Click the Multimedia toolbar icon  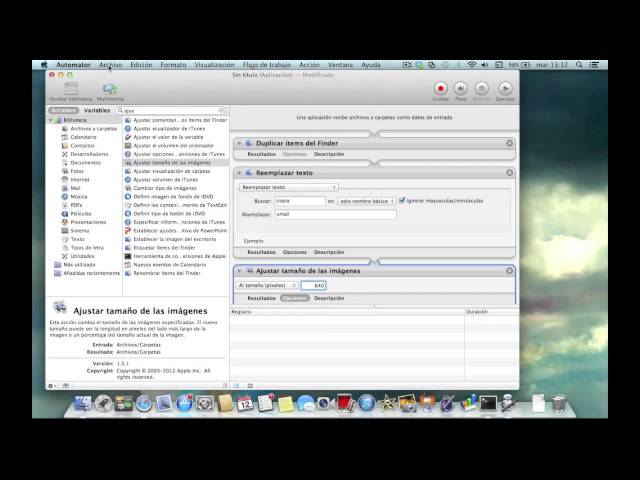click(x=110, y=89)
